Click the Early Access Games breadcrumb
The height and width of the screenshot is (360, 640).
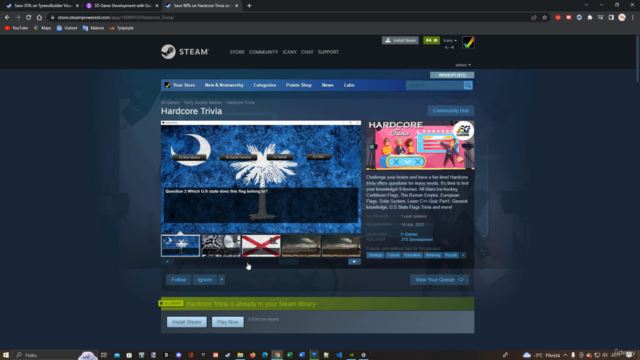coord(203,102)
